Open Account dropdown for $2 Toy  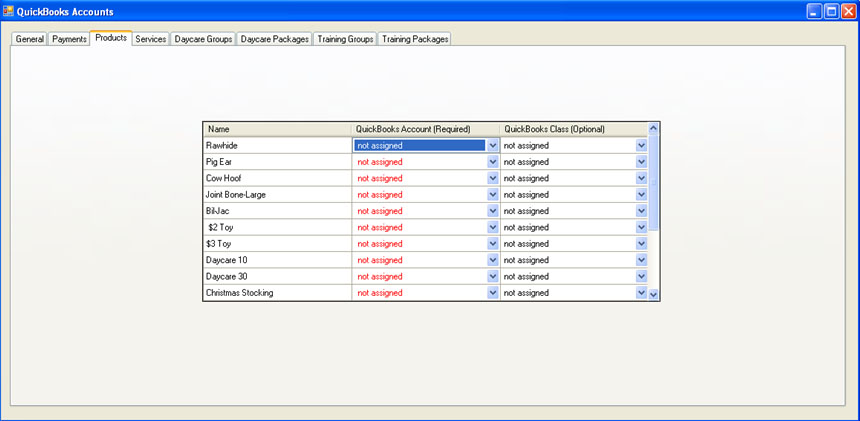pyautogui.click(x=493, y=227)
